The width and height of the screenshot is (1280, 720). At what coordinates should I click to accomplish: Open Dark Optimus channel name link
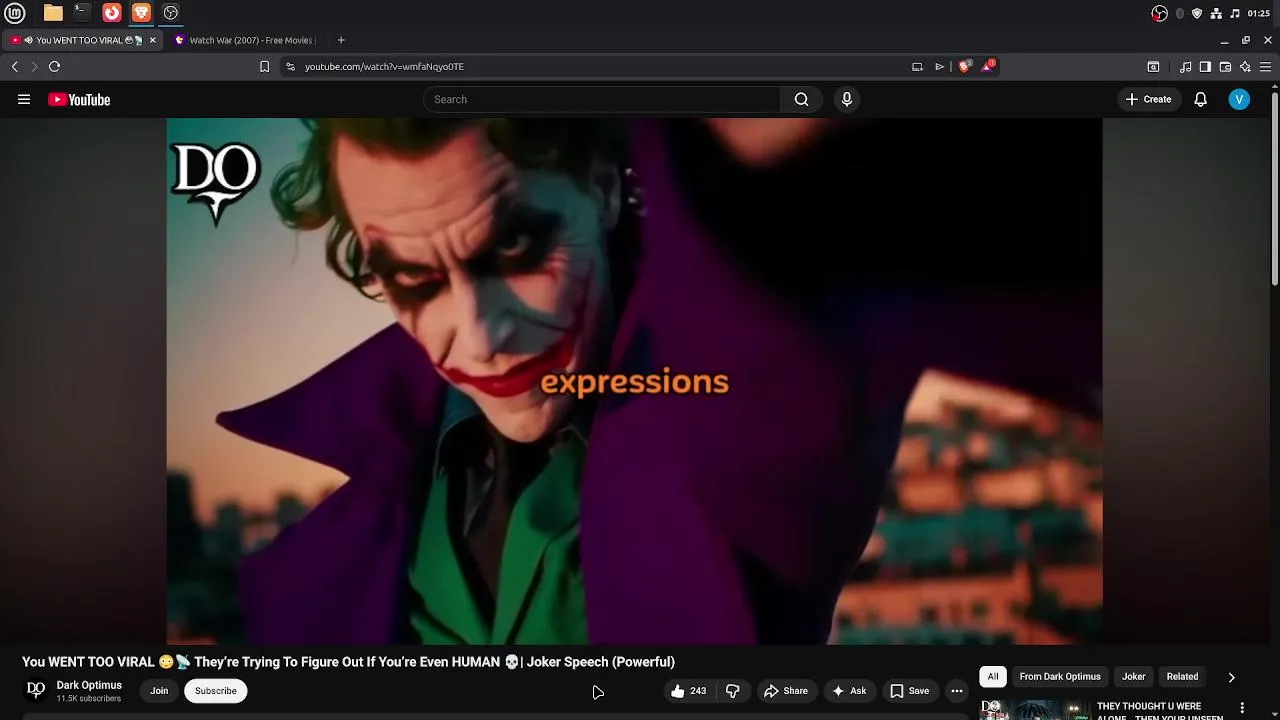(x=89, y=685)
